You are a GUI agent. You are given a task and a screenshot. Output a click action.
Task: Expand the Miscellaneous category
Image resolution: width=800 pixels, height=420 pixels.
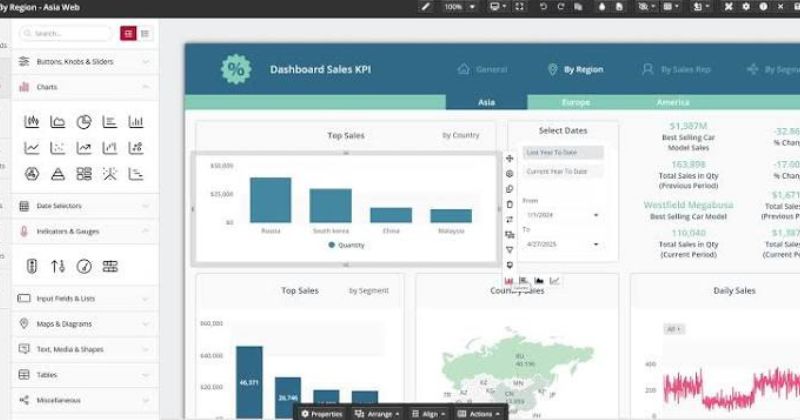(x=85, y=400)
